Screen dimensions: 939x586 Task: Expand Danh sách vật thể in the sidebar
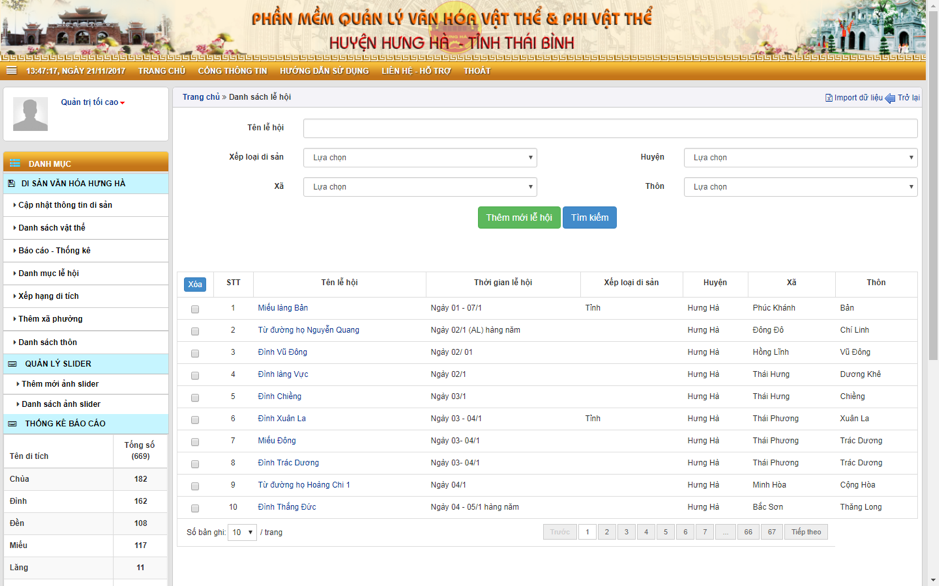(52, 228)
